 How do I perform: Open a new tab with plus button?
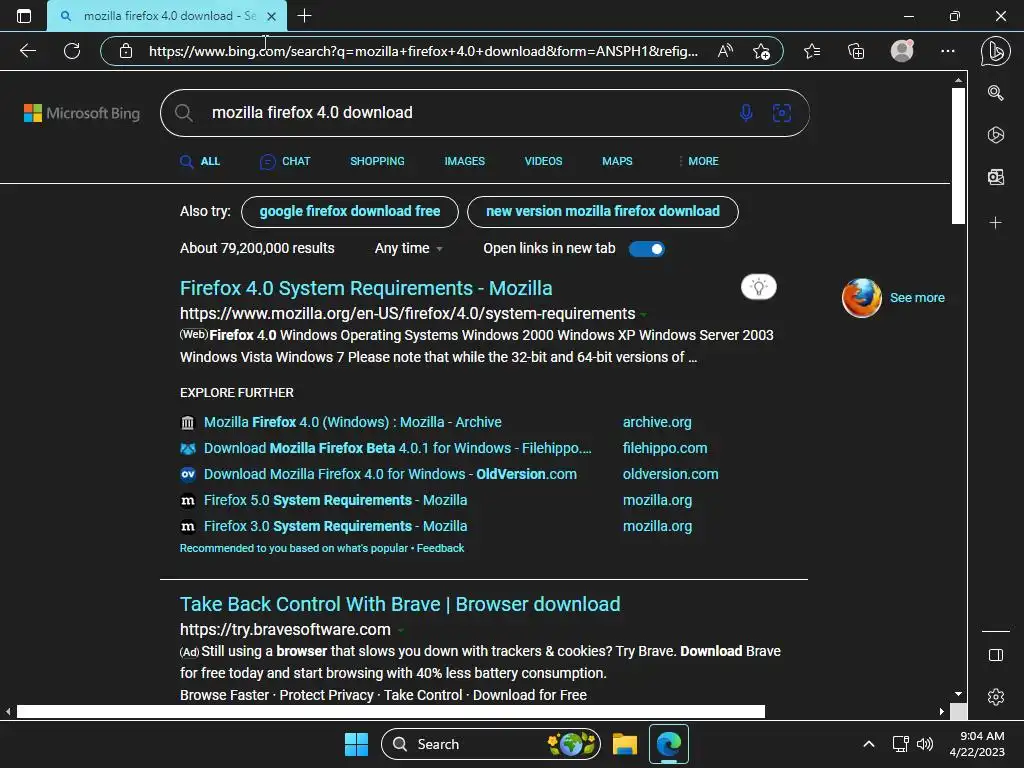304,16
